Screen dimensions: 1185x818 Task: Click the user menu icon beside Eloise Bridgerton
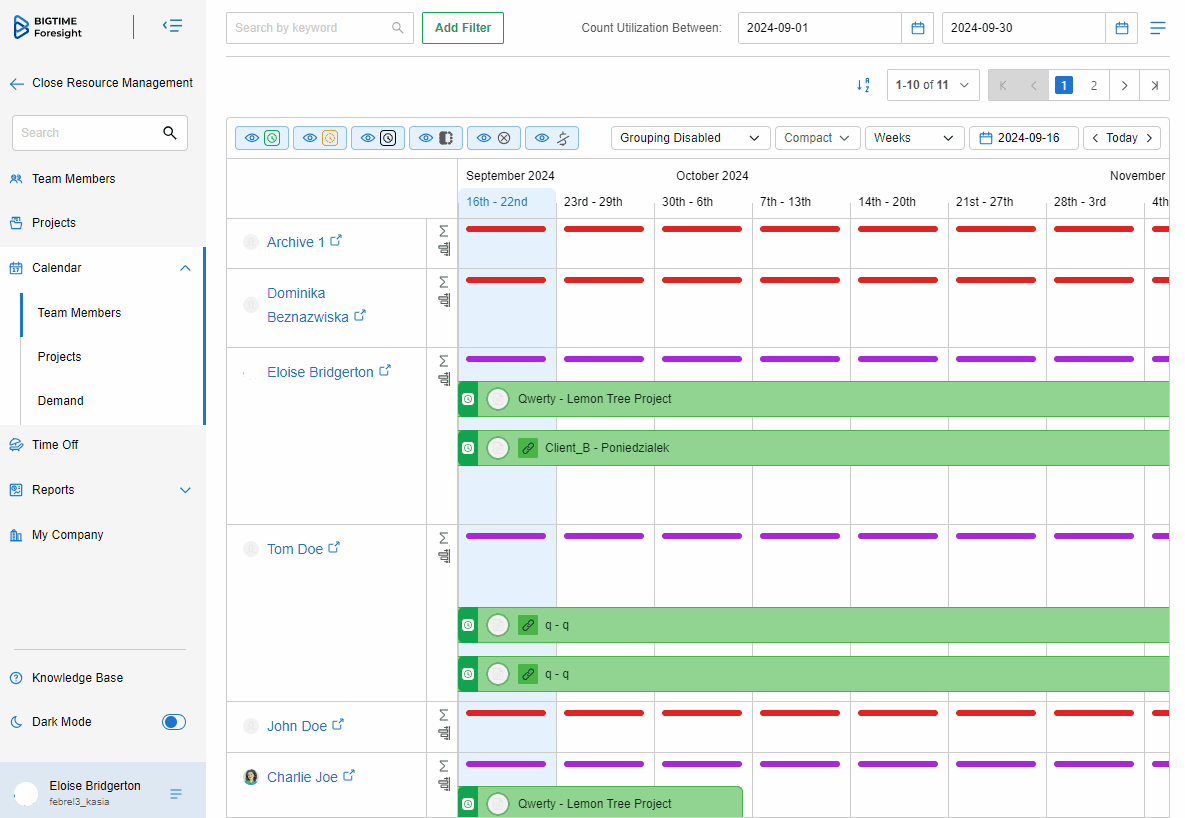[176, 794]
